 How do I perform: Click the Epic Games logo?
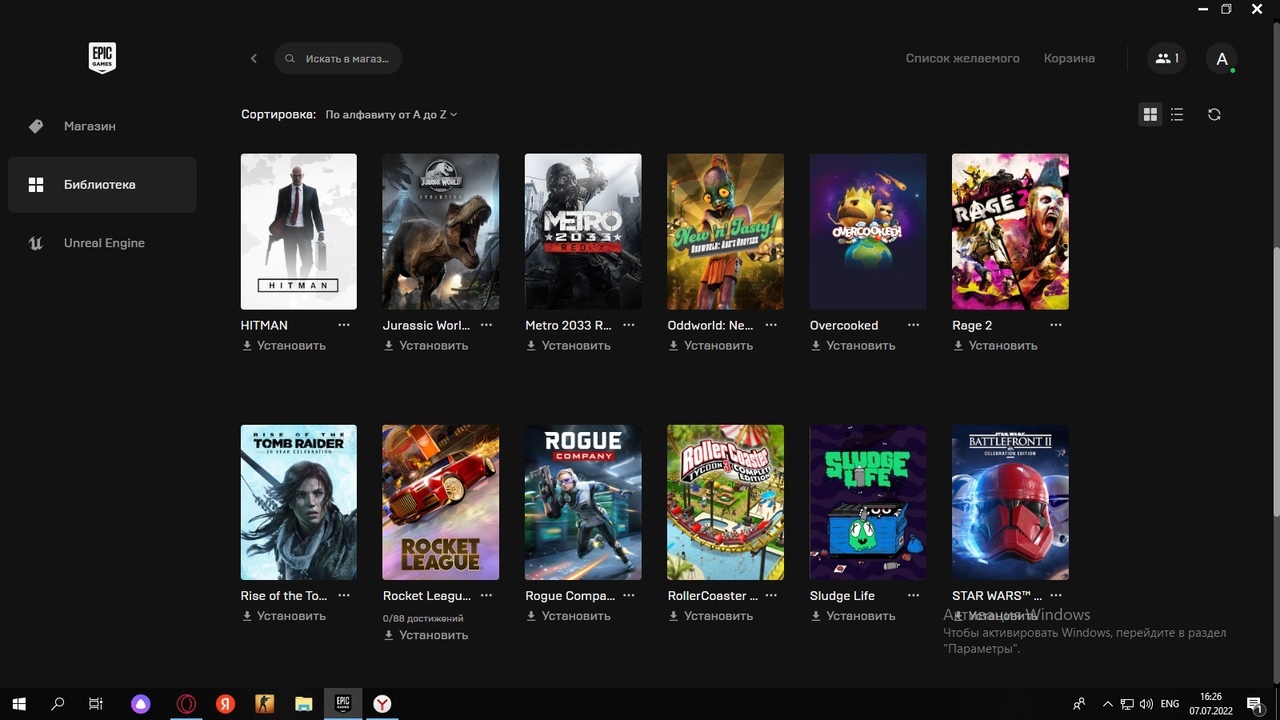coord(102,58)
